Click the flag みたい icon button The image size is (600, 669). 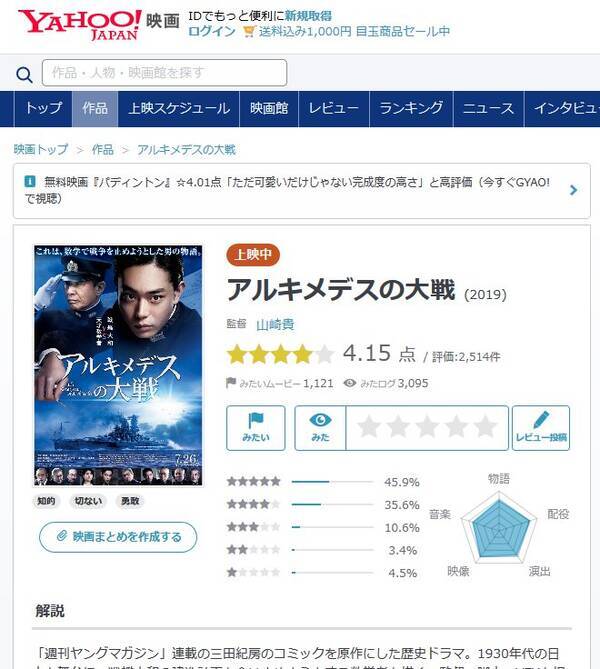(256, 428)
